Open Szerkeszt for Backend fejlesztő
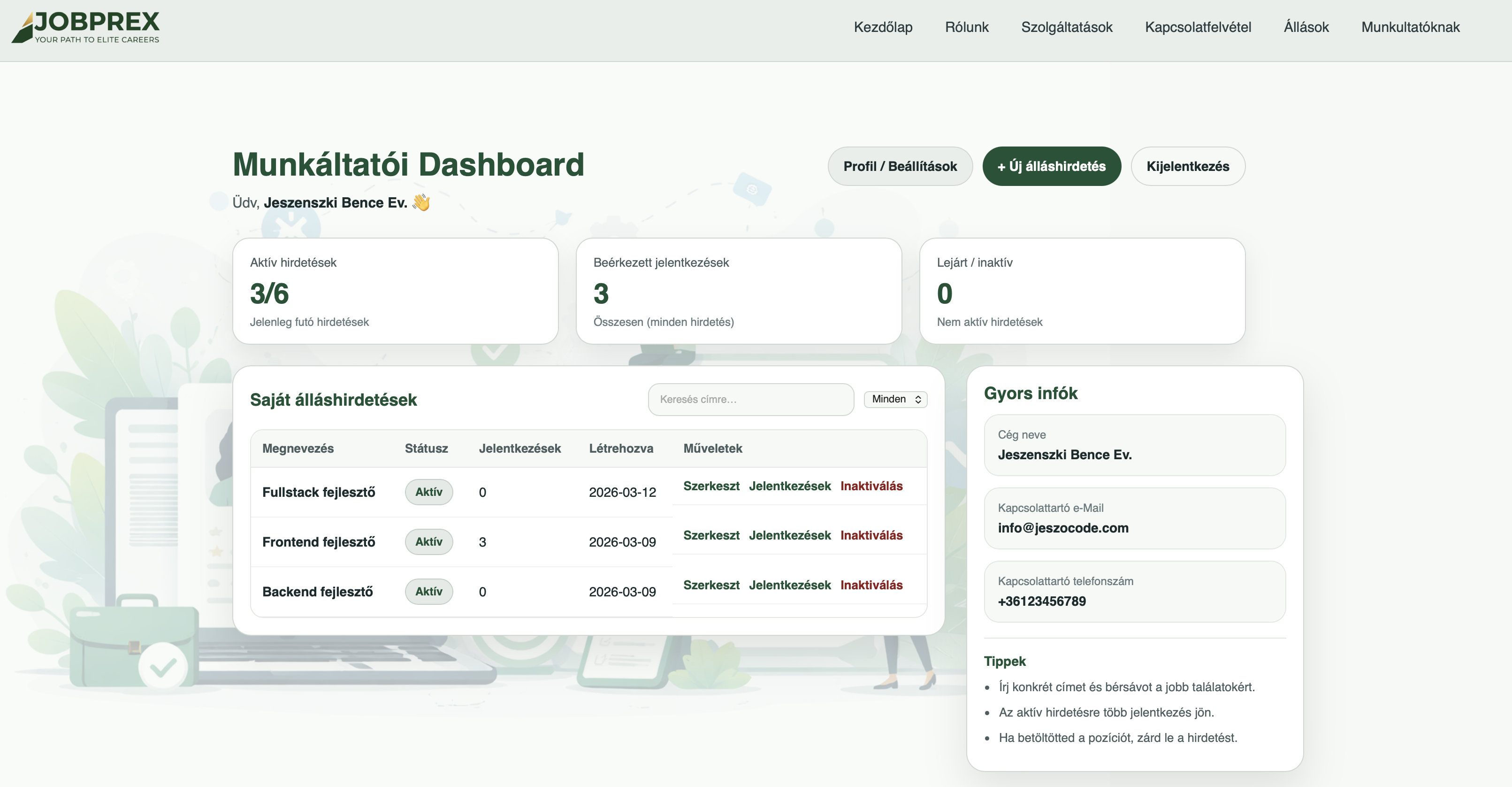The height and width of the screenshot is (787, 1512). click(x=711, y=585)
